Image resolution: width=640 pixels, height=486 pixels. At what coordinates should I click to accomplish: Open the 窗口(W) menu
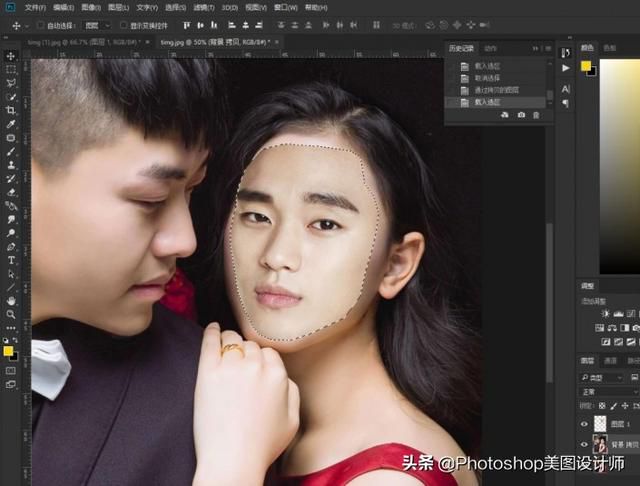click(286, 7)
